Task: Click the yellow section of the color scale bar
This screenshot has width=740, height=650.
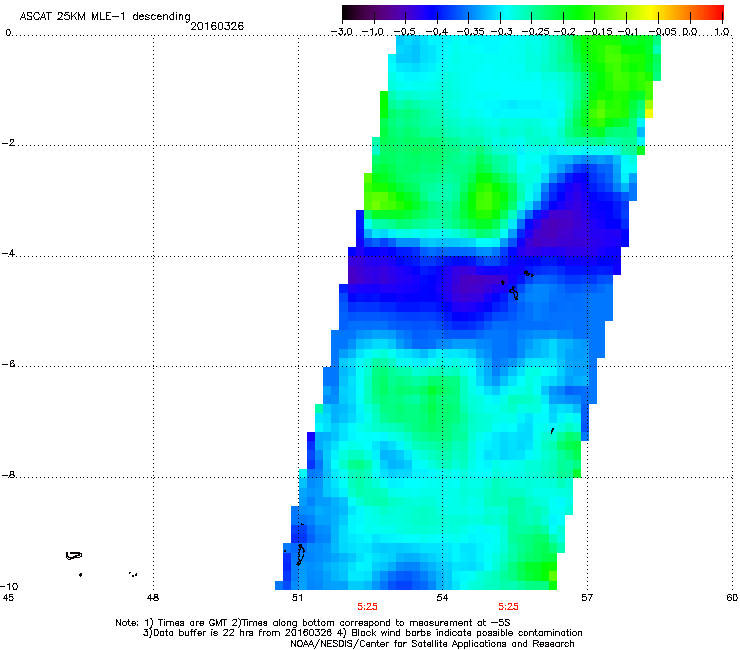Action: tap(651, 12)
